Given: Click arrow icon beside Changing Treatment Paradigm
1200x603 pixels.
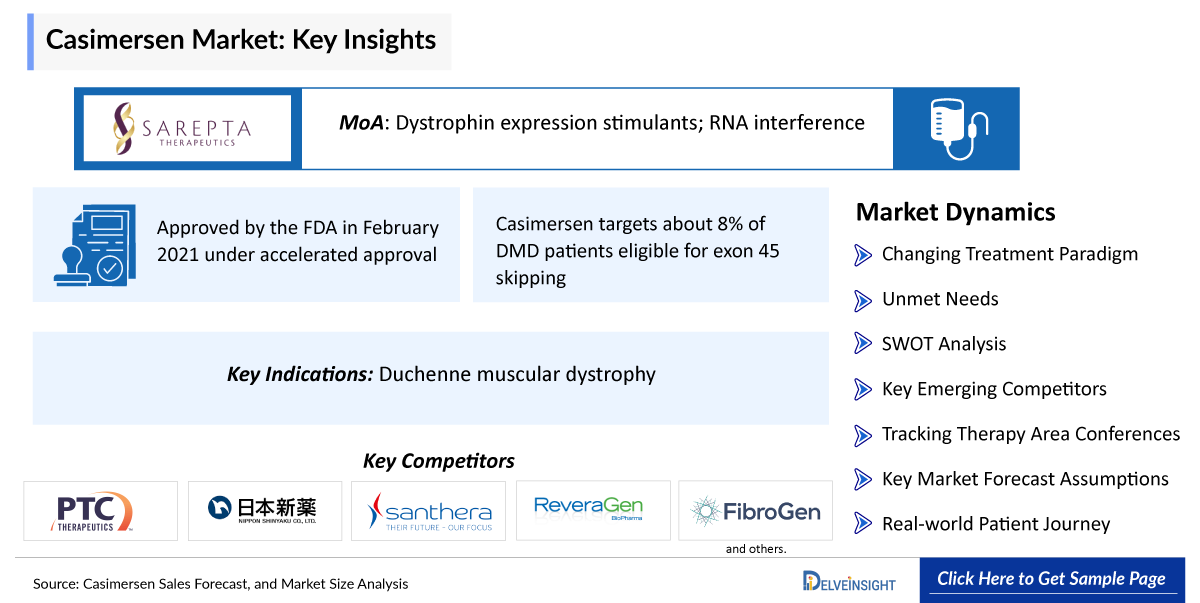Looking at the screenshot, I should click(x=863, y=255).
